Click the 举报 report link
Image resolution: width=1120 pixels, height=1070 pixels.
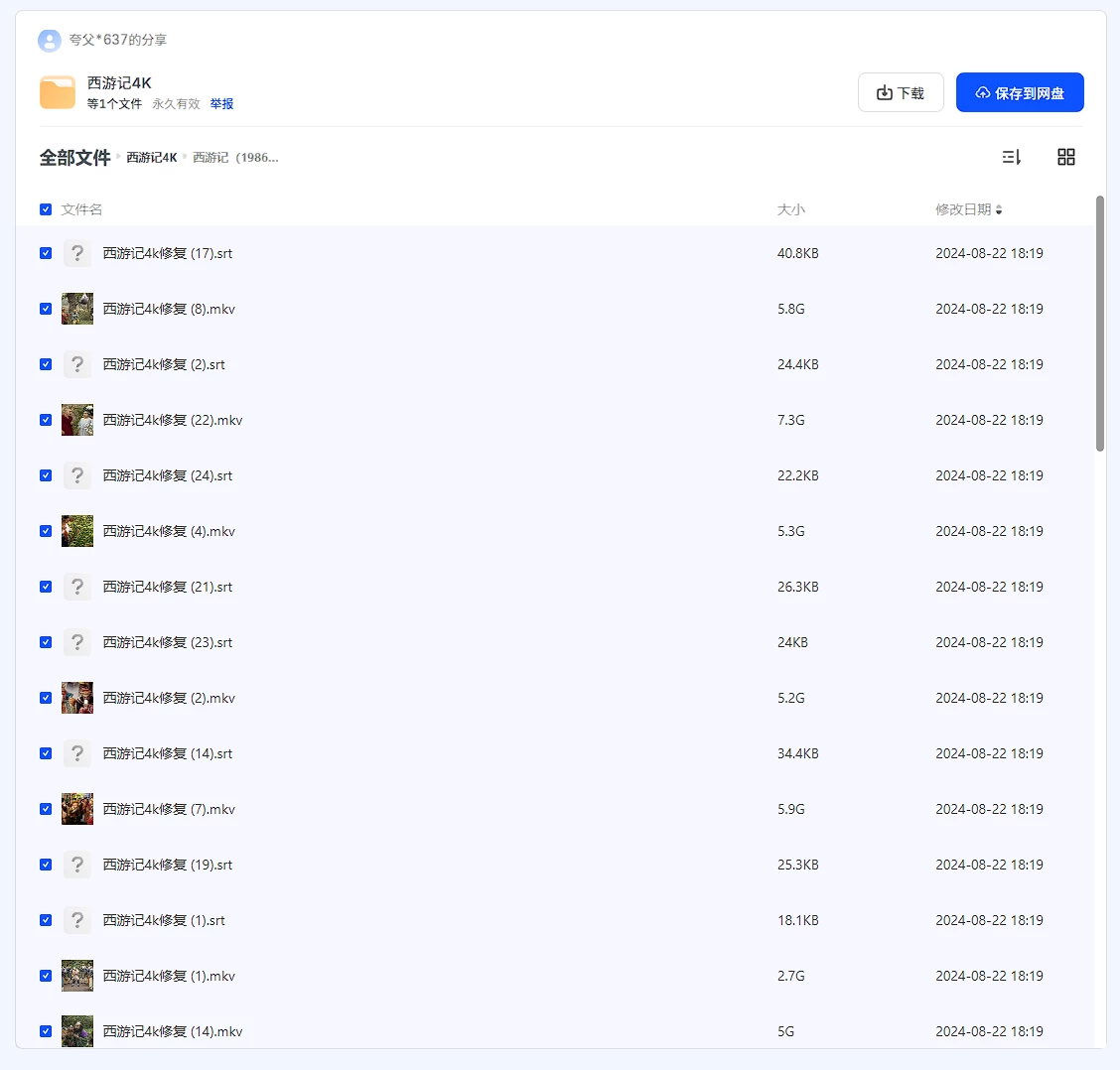pos(221,104)
